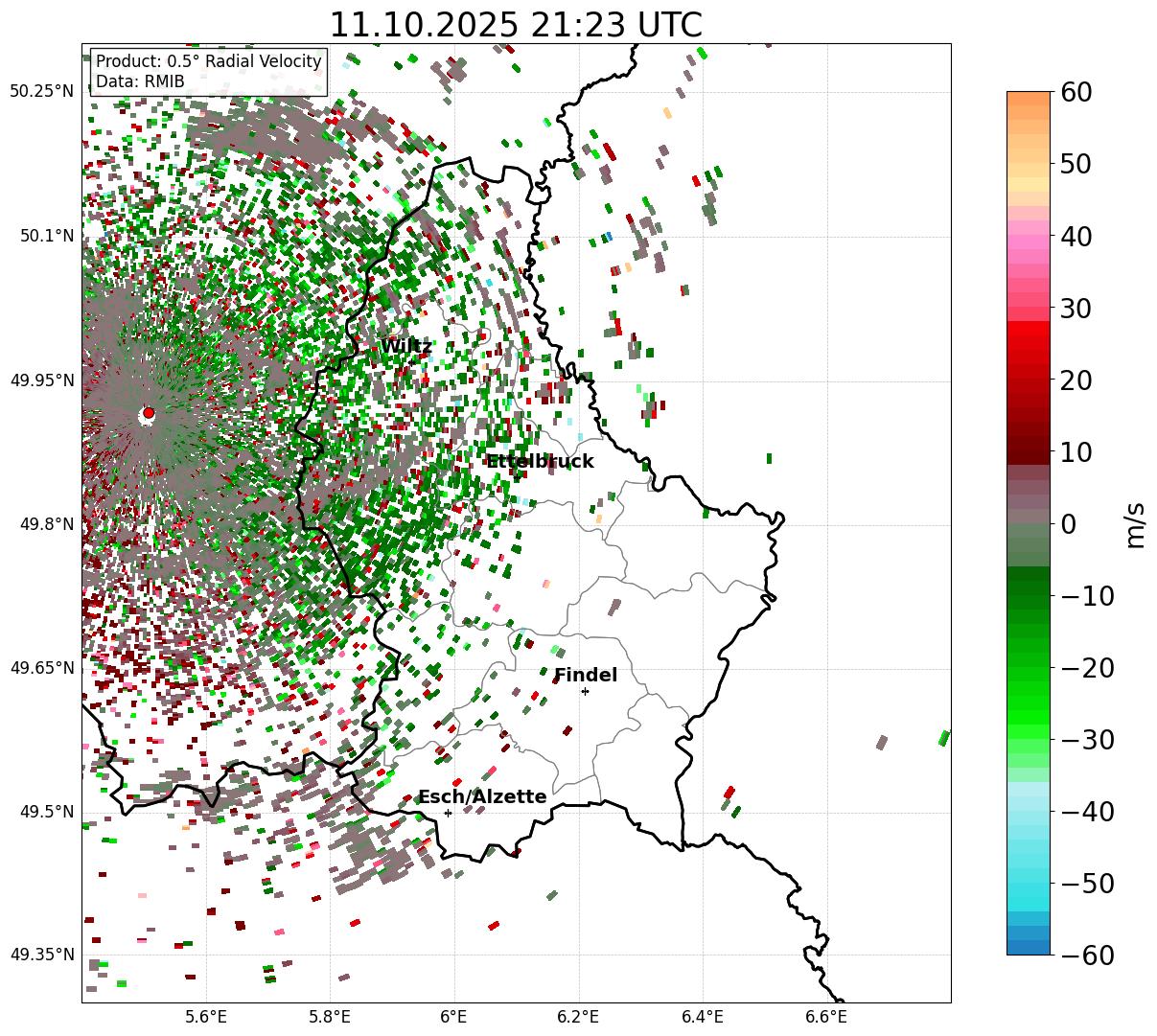Image resolution: width=1157 pixels, height=1036 pixels.
Task: Click the 49.8°N latitude tick label
Action: tap(46, 524)
